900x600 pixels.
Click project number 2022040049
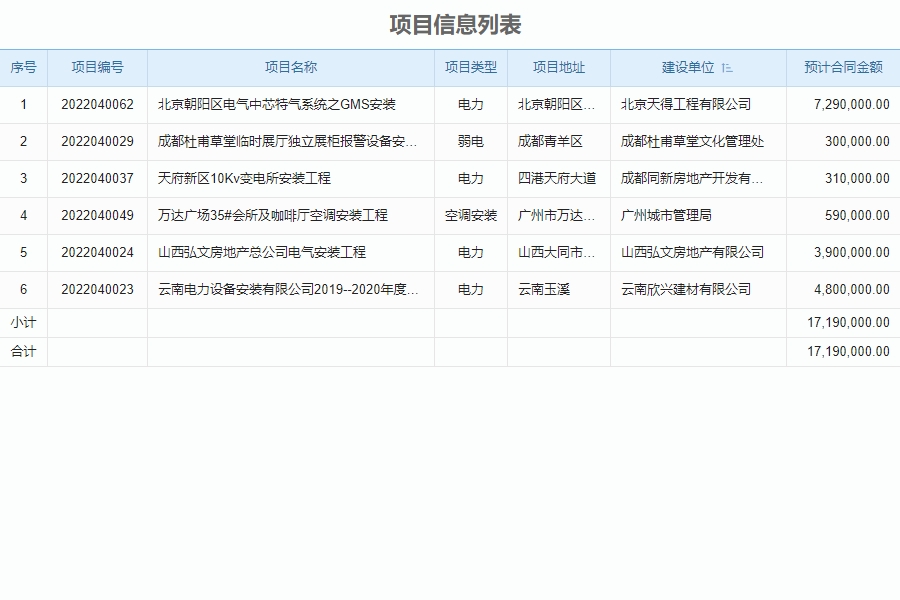click(98, 215)
